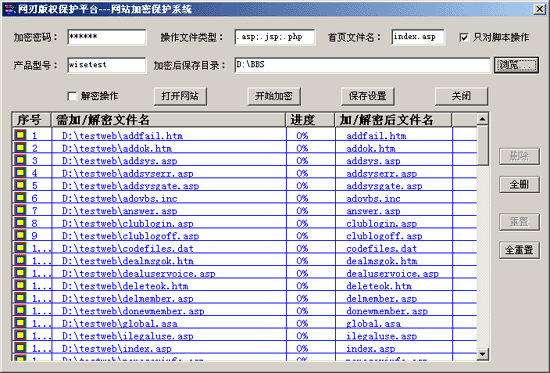The image size is (550, 373).
Task: Click the 进度 column header
Action: (310, 120)
